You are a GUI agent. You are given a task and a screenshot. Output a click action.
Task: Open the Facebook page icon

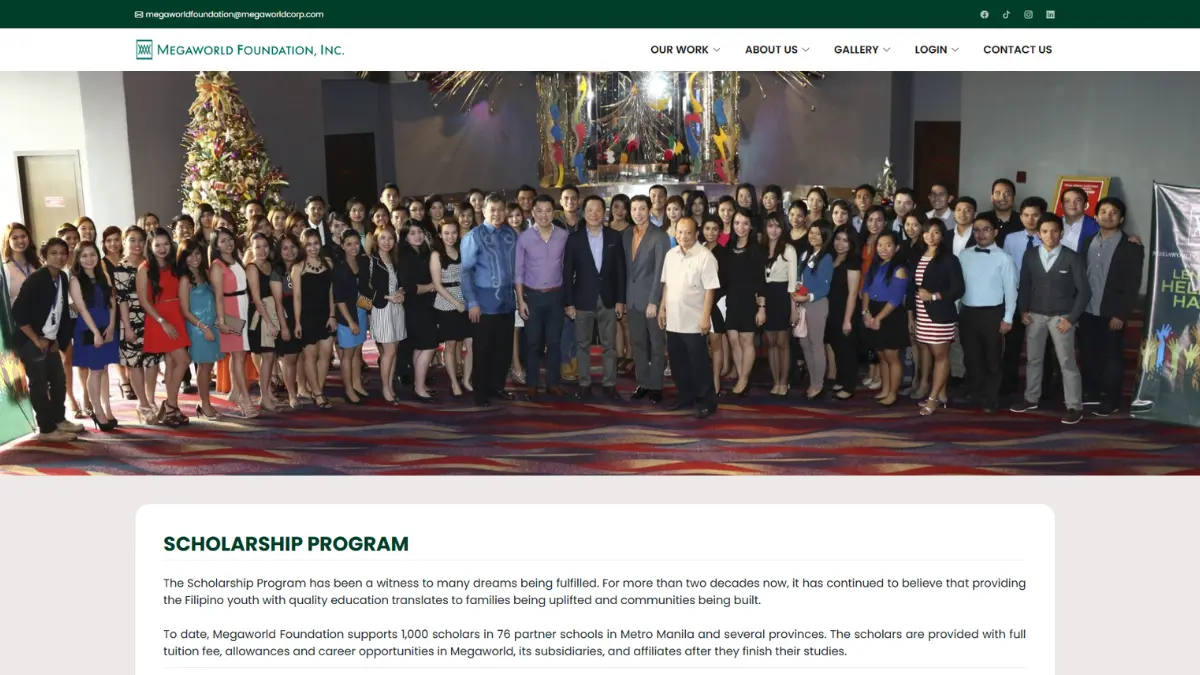[x=984, y=15]
